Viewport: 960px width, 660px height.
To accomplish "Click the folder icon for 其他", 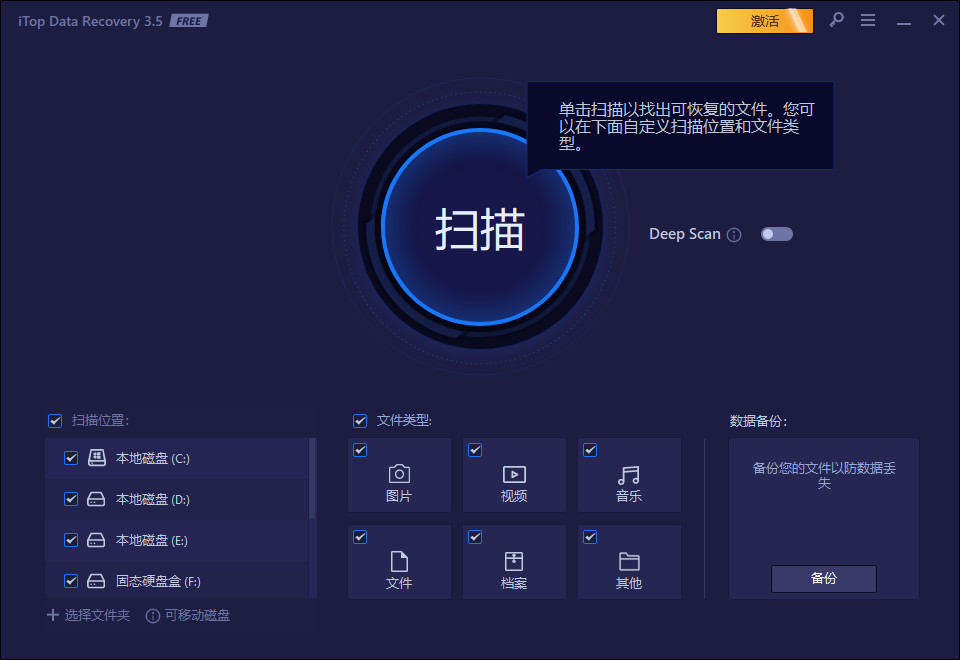I will pyautogui.click(x=629, y=561).
